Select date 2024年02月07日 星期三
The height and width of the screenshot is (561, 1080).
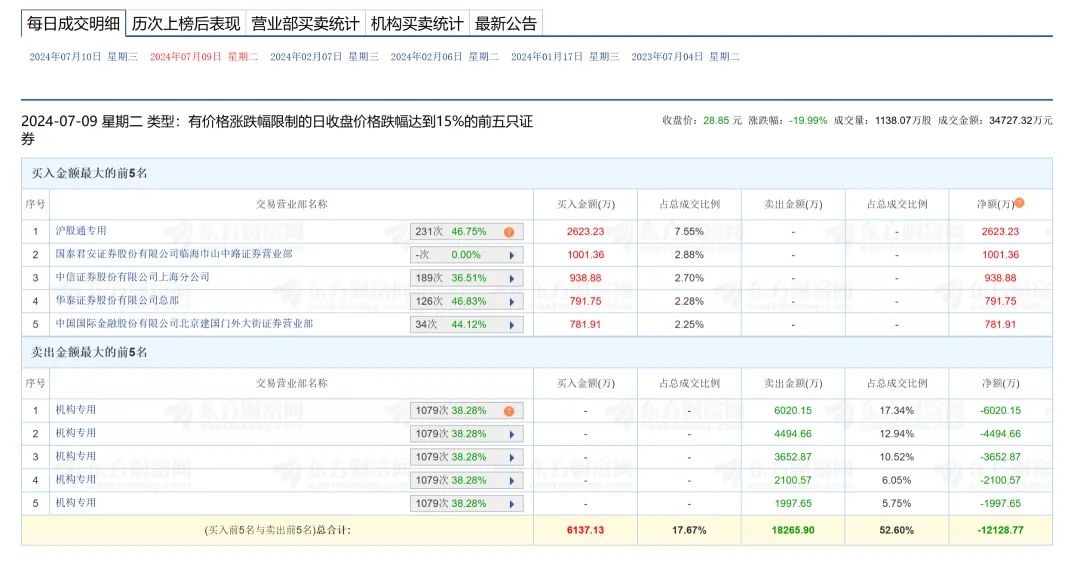pyautogui.click(x=324, y=57)
